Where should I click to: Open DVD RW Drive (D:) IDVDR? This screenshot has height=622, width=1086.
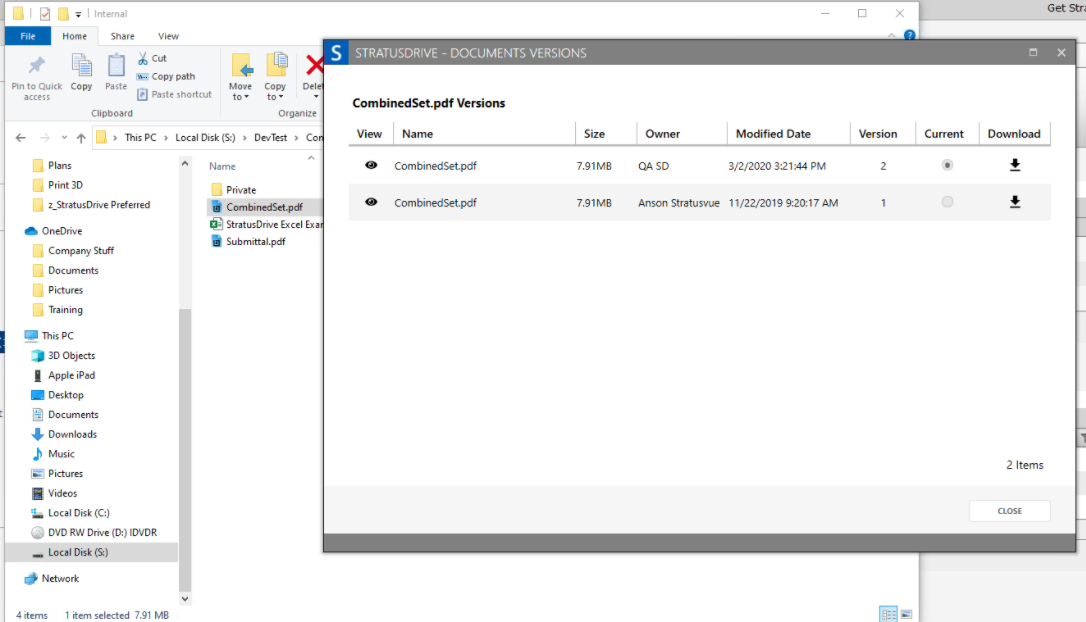(102, 533)
